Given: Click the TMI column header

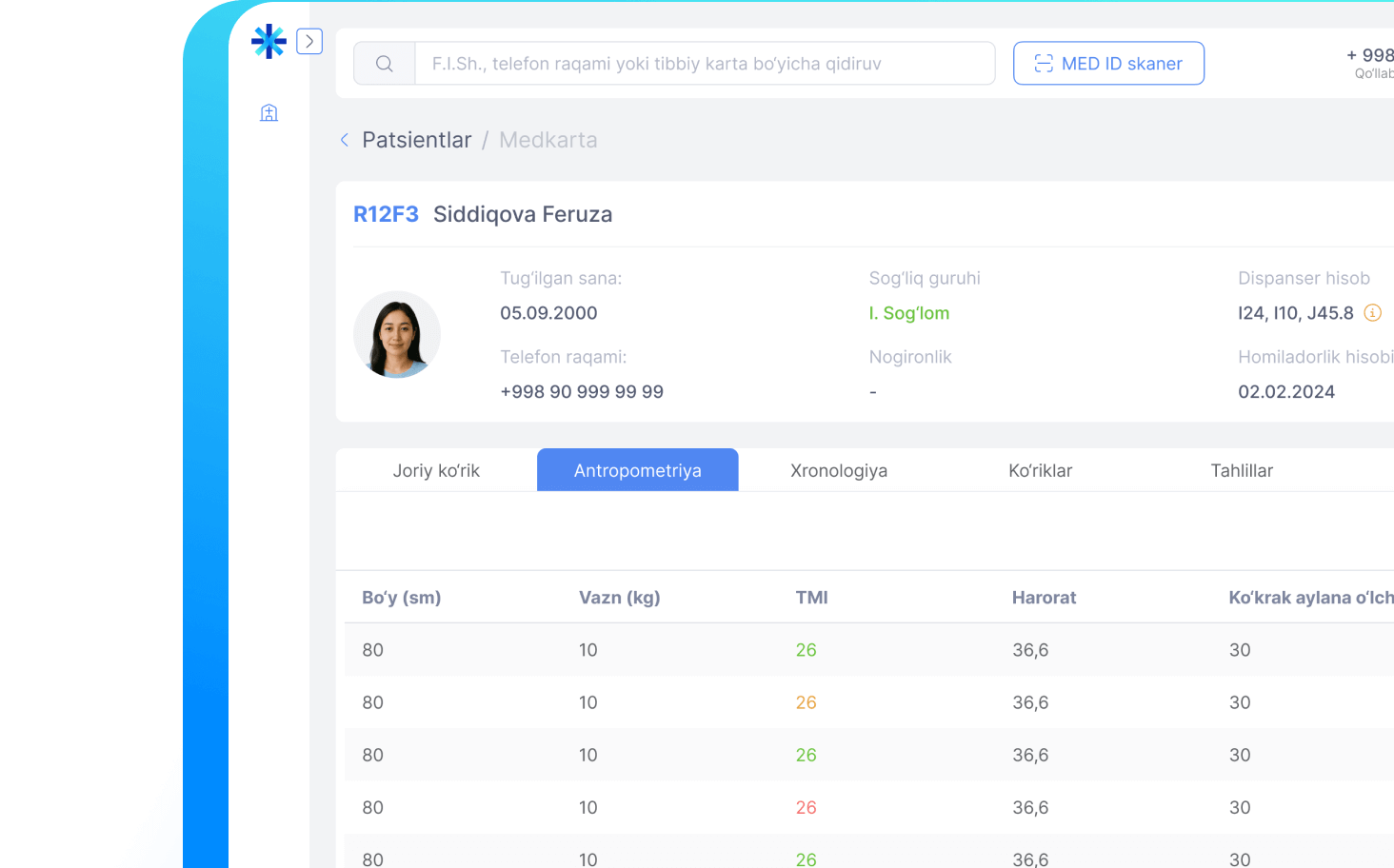Looking at the screenshot, I should coord(811,598).
